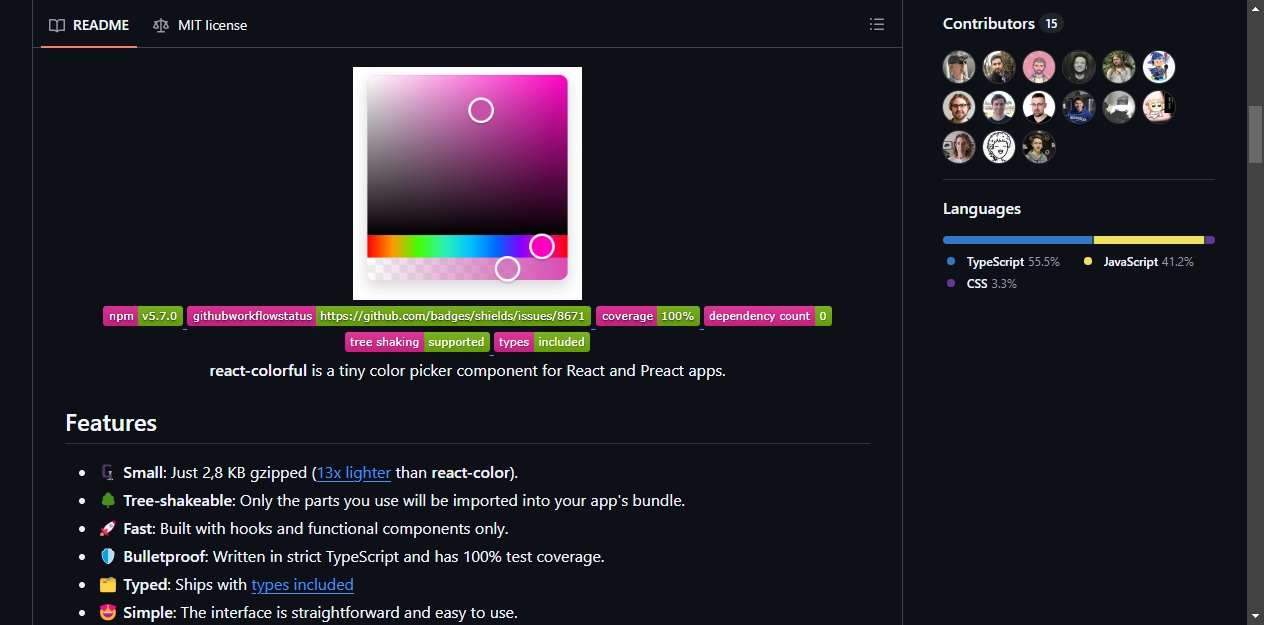Open the coverage 100% badge

click(647, 316)
